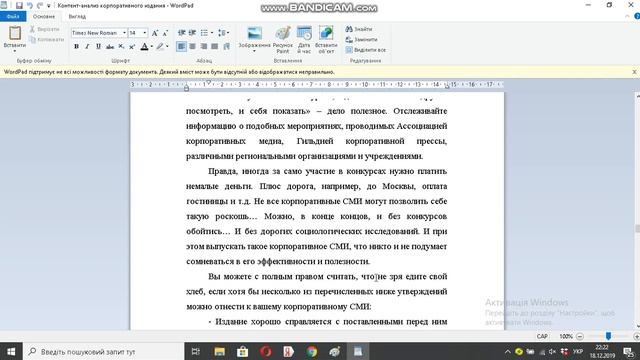Click the Копіювати copy button
Viewport: 640px width, 360px height.
(47, 40)
